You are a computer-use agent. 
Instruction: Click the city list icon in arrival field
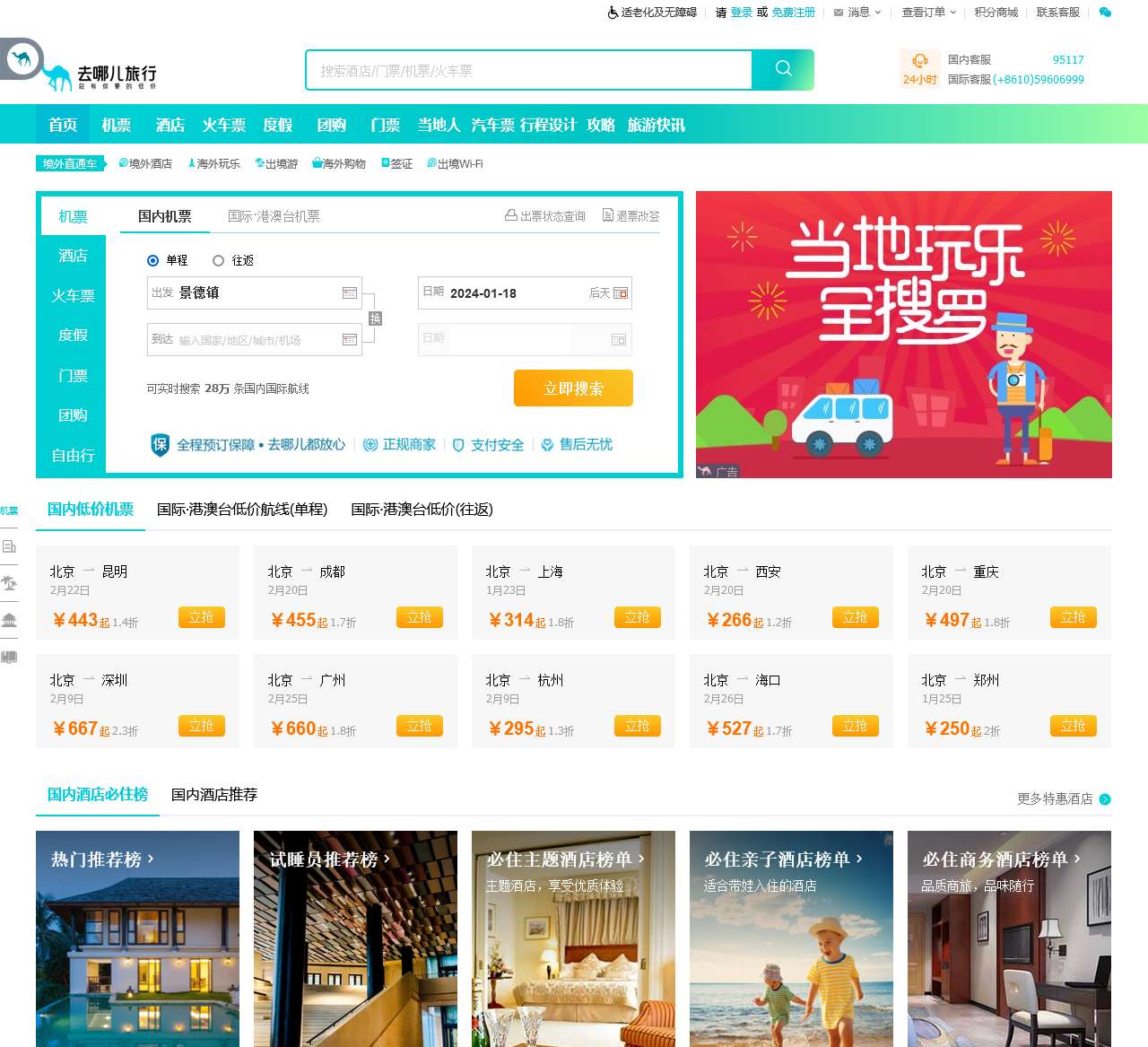click(350, 339)
